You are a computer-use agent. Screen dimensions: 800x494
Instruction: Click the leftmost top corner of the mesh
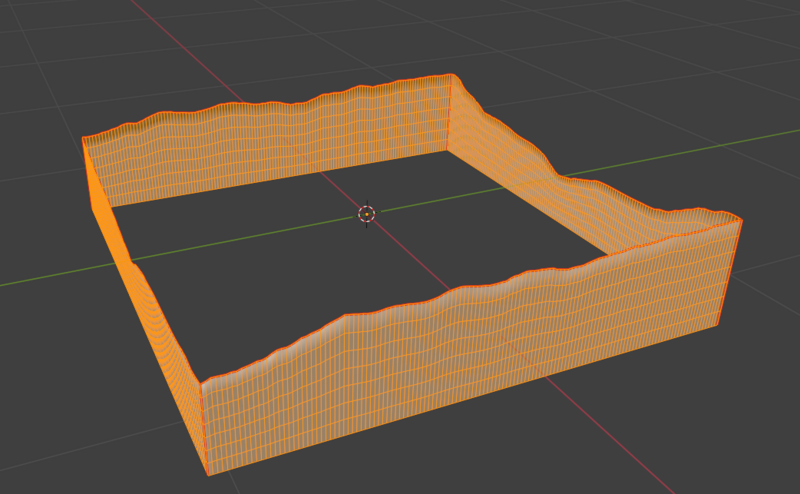click(x=83, y=139)
